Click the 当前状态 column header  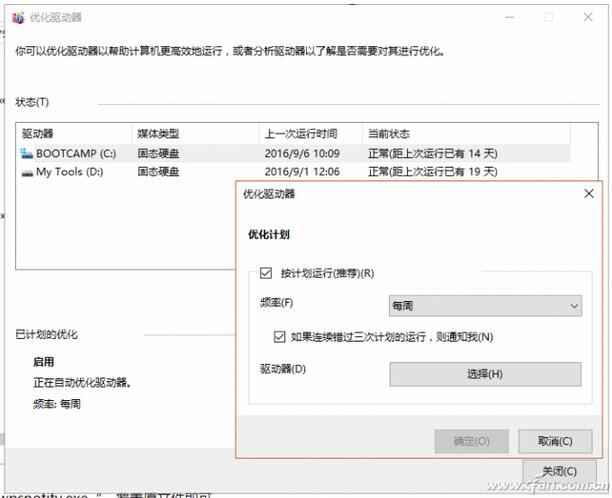point(466,134)
